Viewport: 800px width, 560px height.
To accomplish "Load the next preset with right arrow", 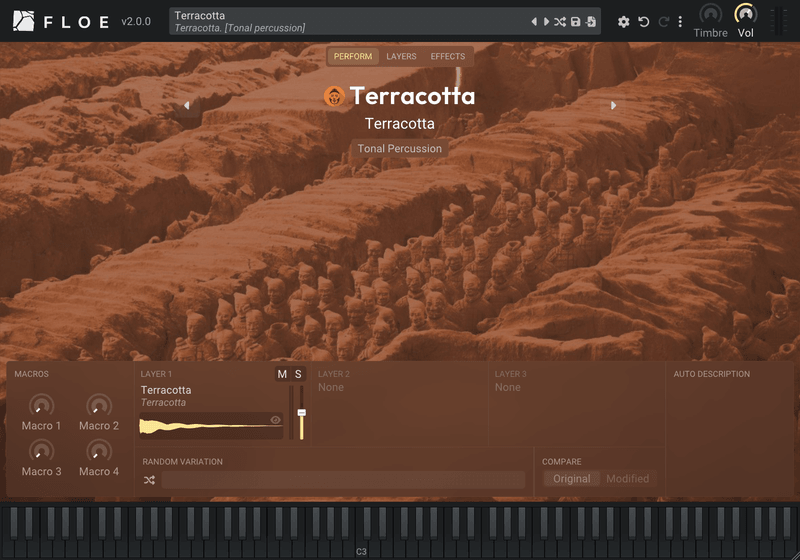I will point(546,21).
